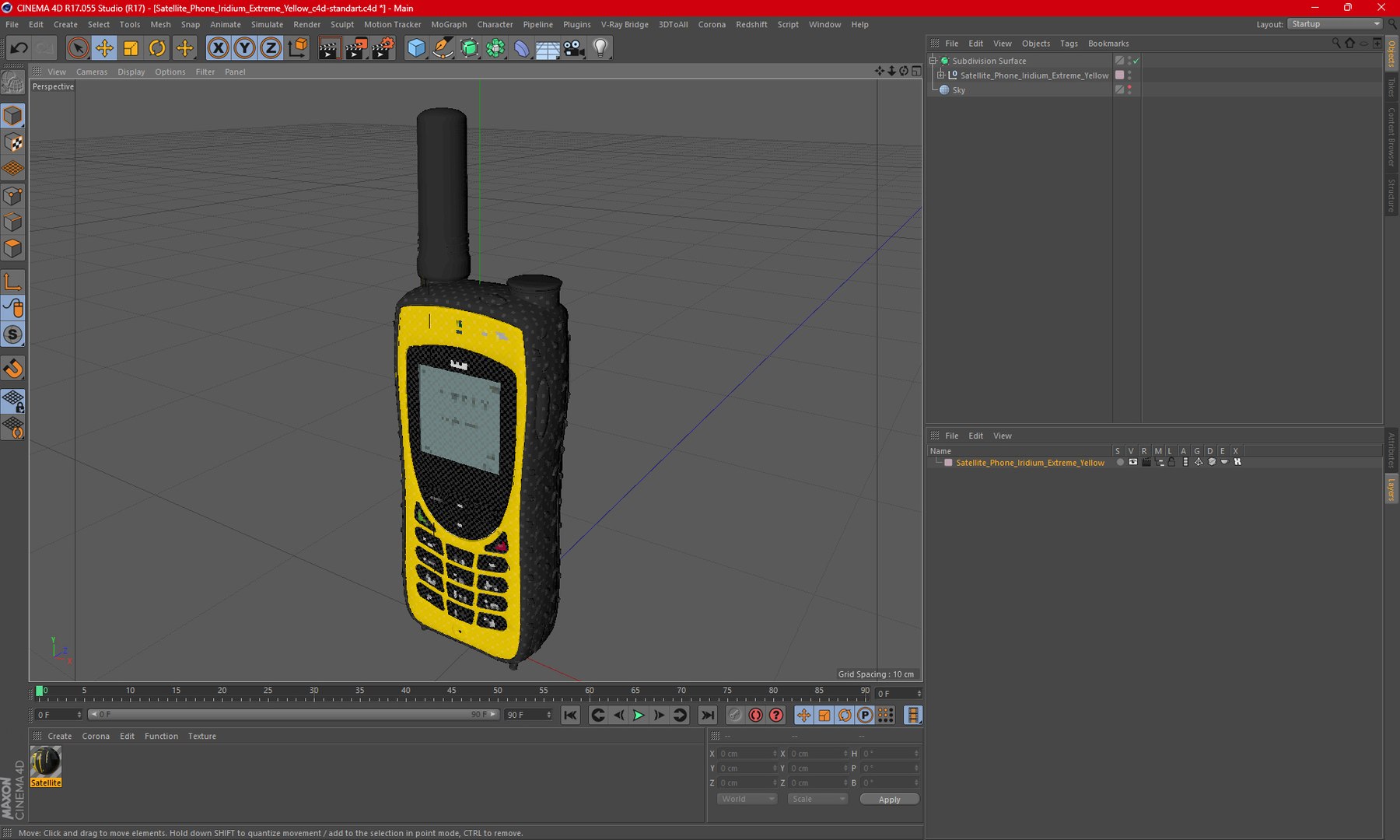Activate the Scale tool

coord(131,48)
